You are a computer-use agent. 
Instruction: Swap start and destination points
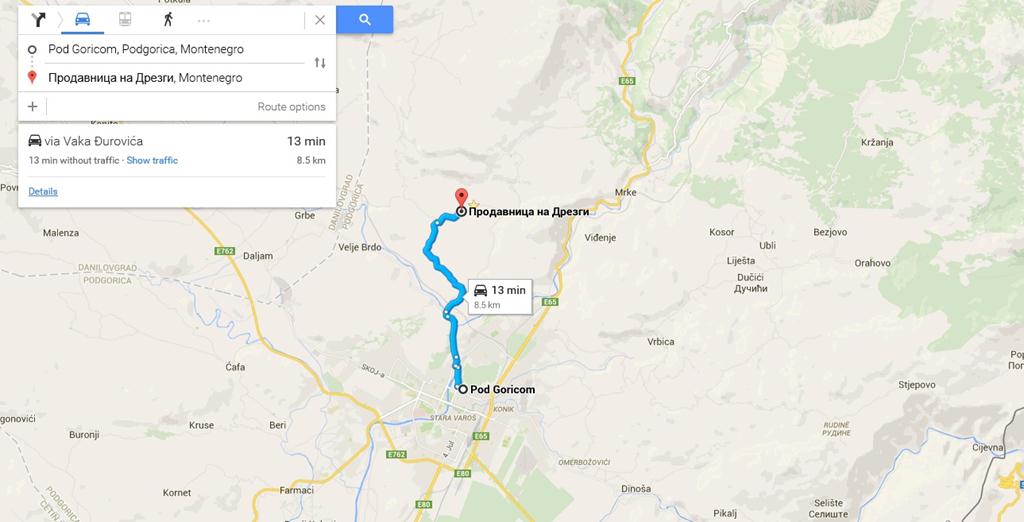tap(320, 63)
